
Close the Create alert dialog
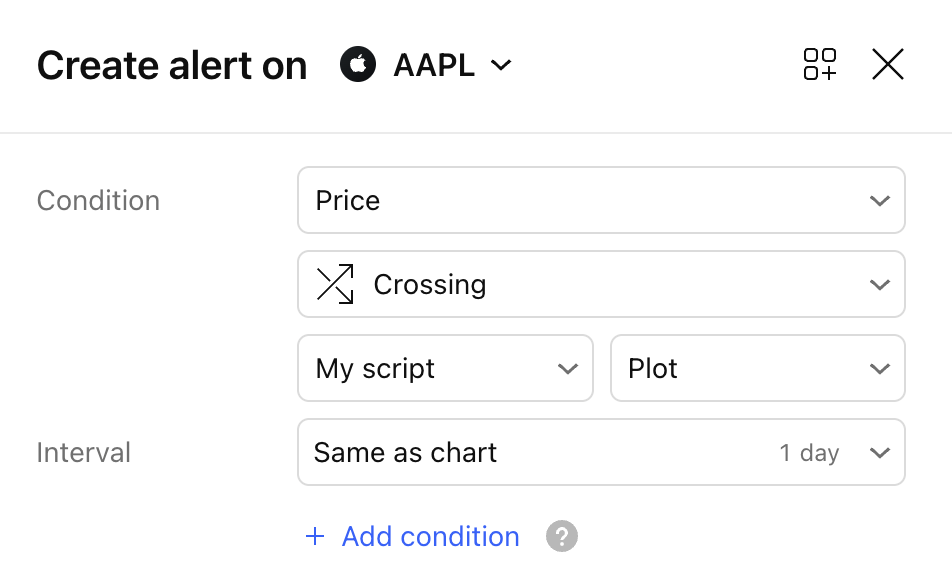pyautogui.click(x=888, y=64)
